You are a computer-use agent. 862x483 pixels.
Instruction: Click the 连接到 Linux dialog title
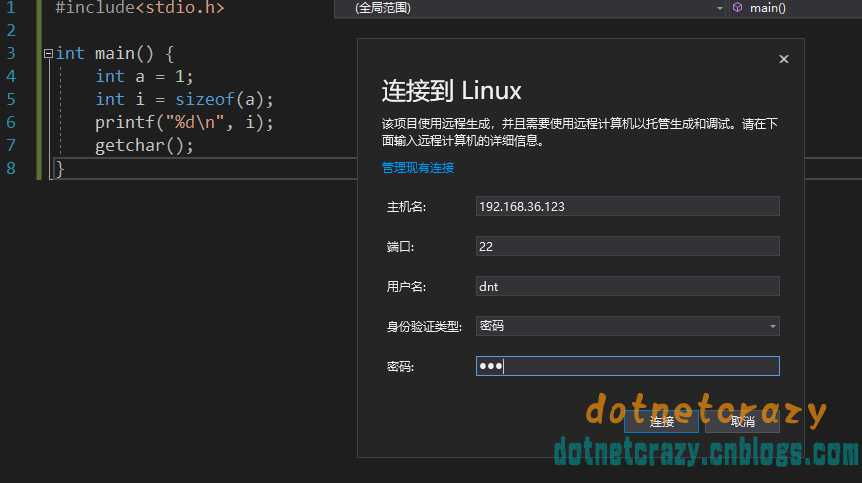coord(451,91)
